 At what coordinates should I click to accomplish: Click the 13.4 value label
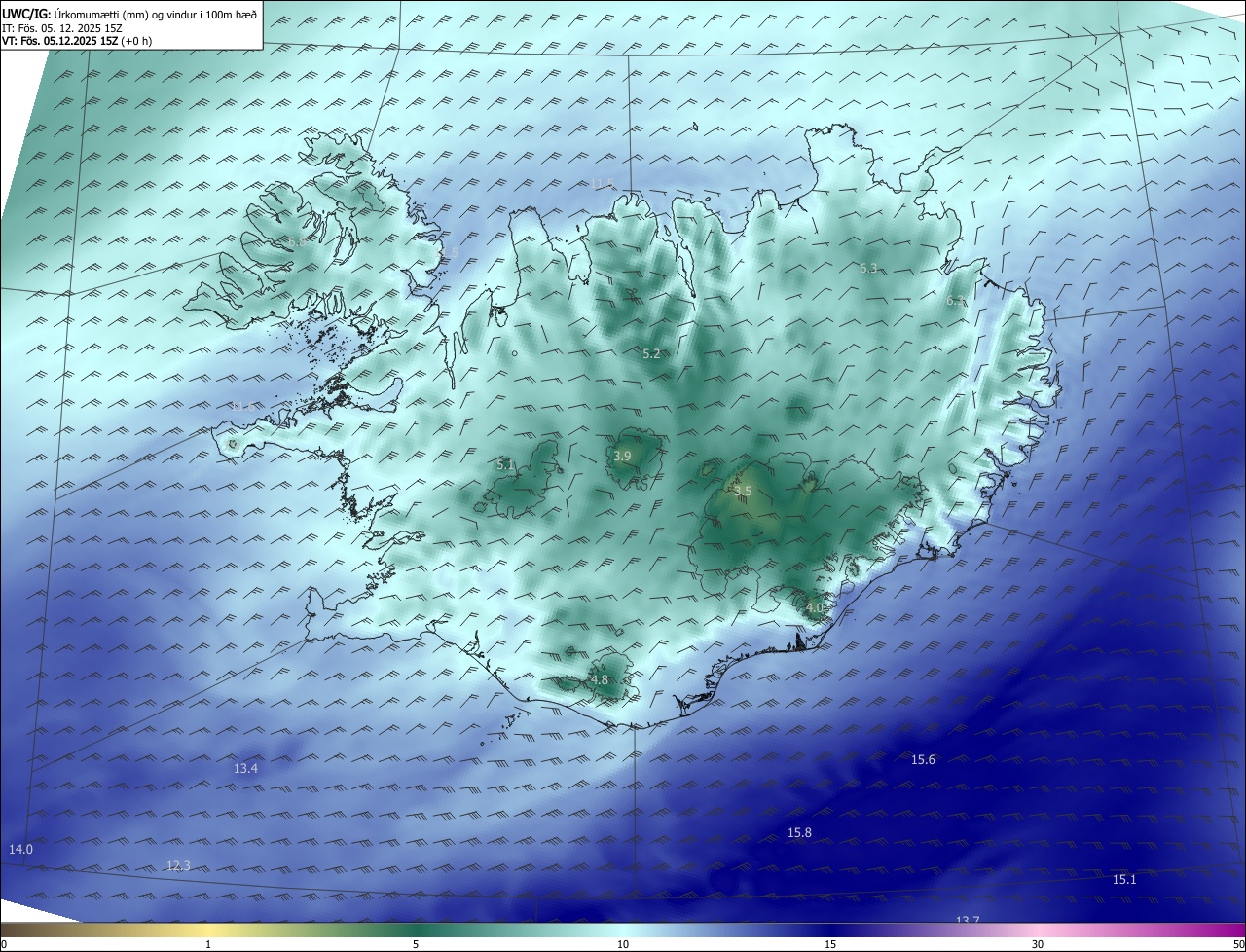tap(245, 768)
